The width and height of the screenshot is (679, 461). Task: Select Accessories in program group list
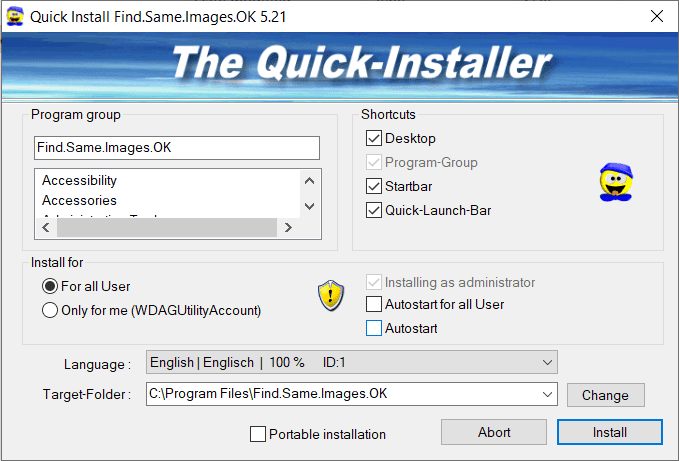[x=79, y=200]
